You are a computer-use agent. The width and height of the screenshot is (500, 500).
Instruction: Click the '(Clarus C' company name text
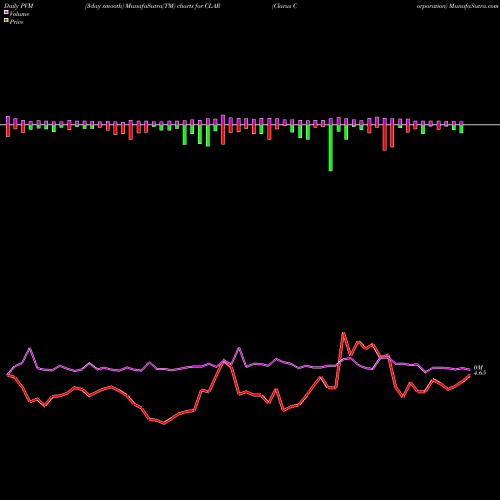(x=285, y=6)
